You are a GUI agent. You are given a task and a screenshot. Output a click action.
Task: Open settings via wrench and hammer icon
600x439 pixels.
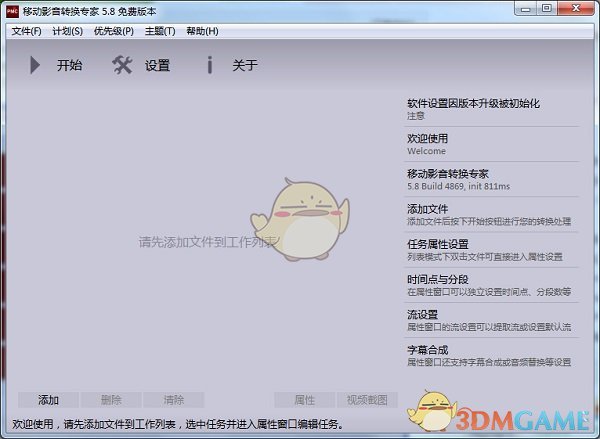(x=122, y=65)
